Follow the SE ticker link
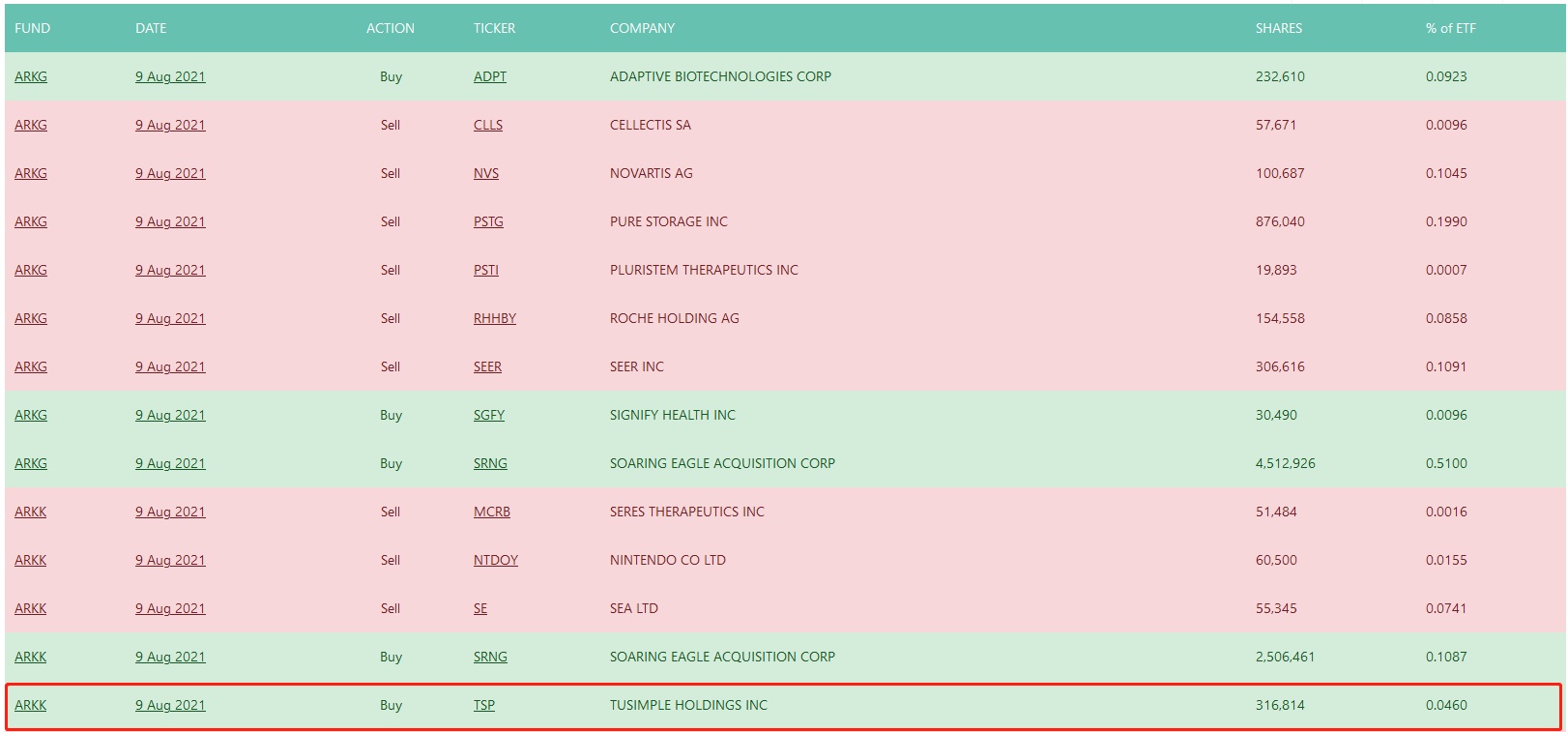1568x732 pixels. point(480,608)
